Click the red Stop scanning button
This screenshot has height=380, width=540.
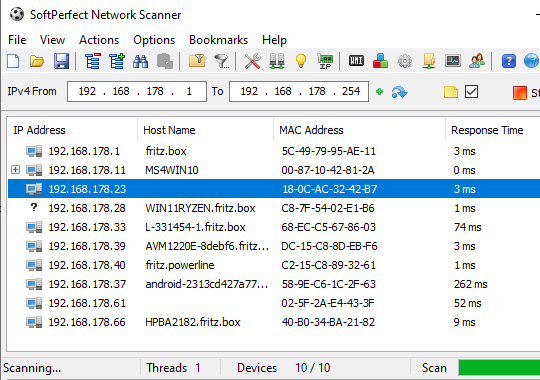coord(526,92)
